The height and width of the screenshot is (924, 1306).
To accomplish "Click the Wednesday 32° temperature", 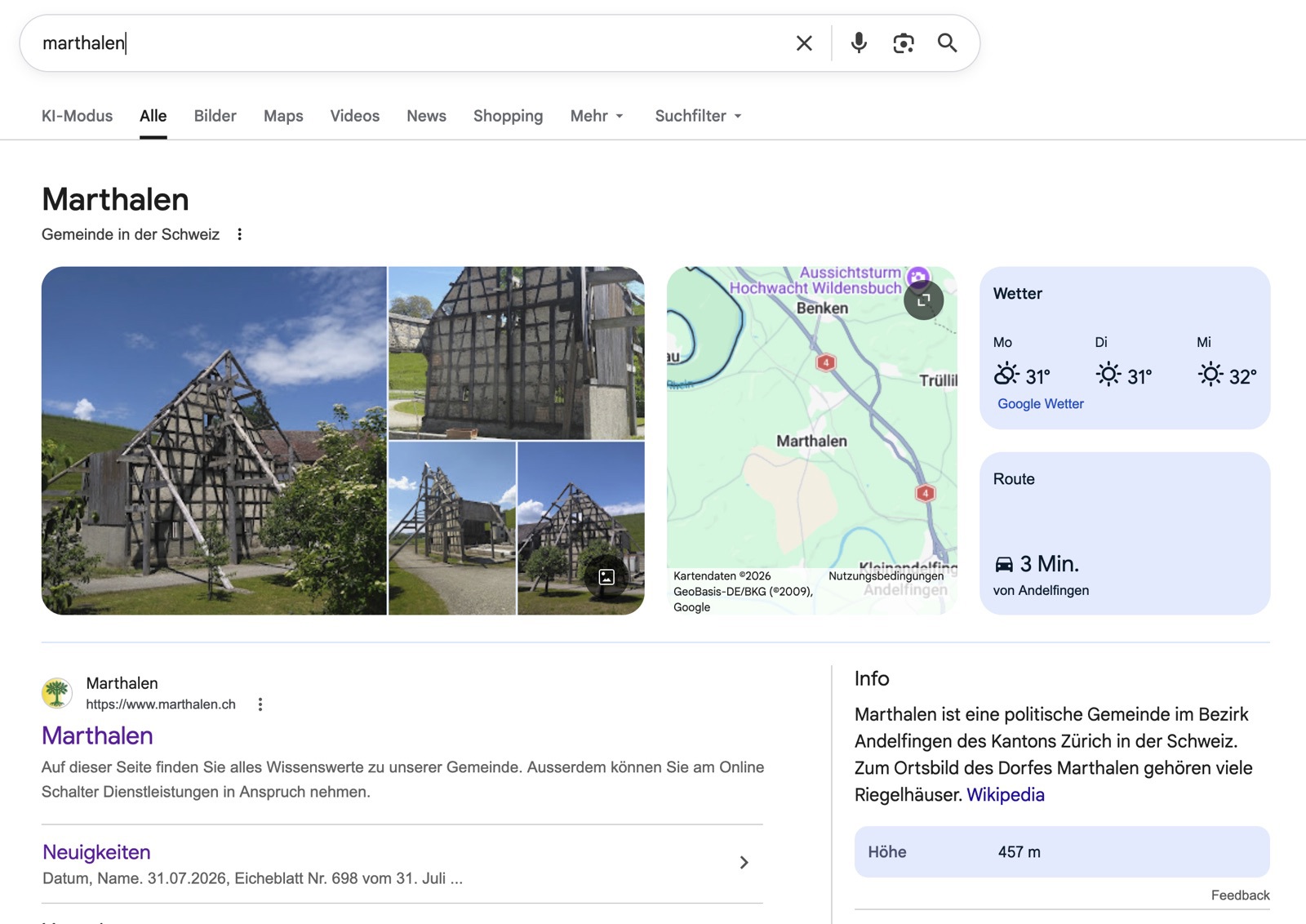I will tap(1242, 376).
